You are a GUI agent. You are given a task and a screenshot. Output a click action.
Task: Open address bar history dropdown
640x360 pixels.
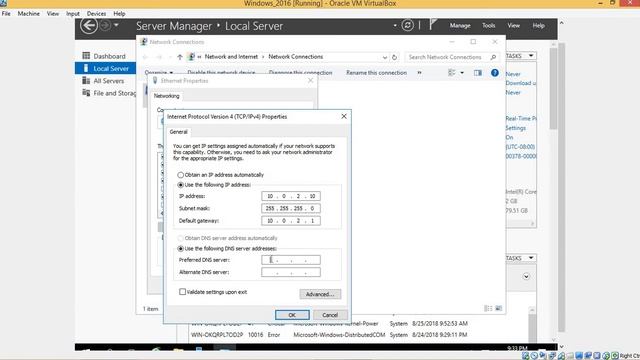(384, 58)
